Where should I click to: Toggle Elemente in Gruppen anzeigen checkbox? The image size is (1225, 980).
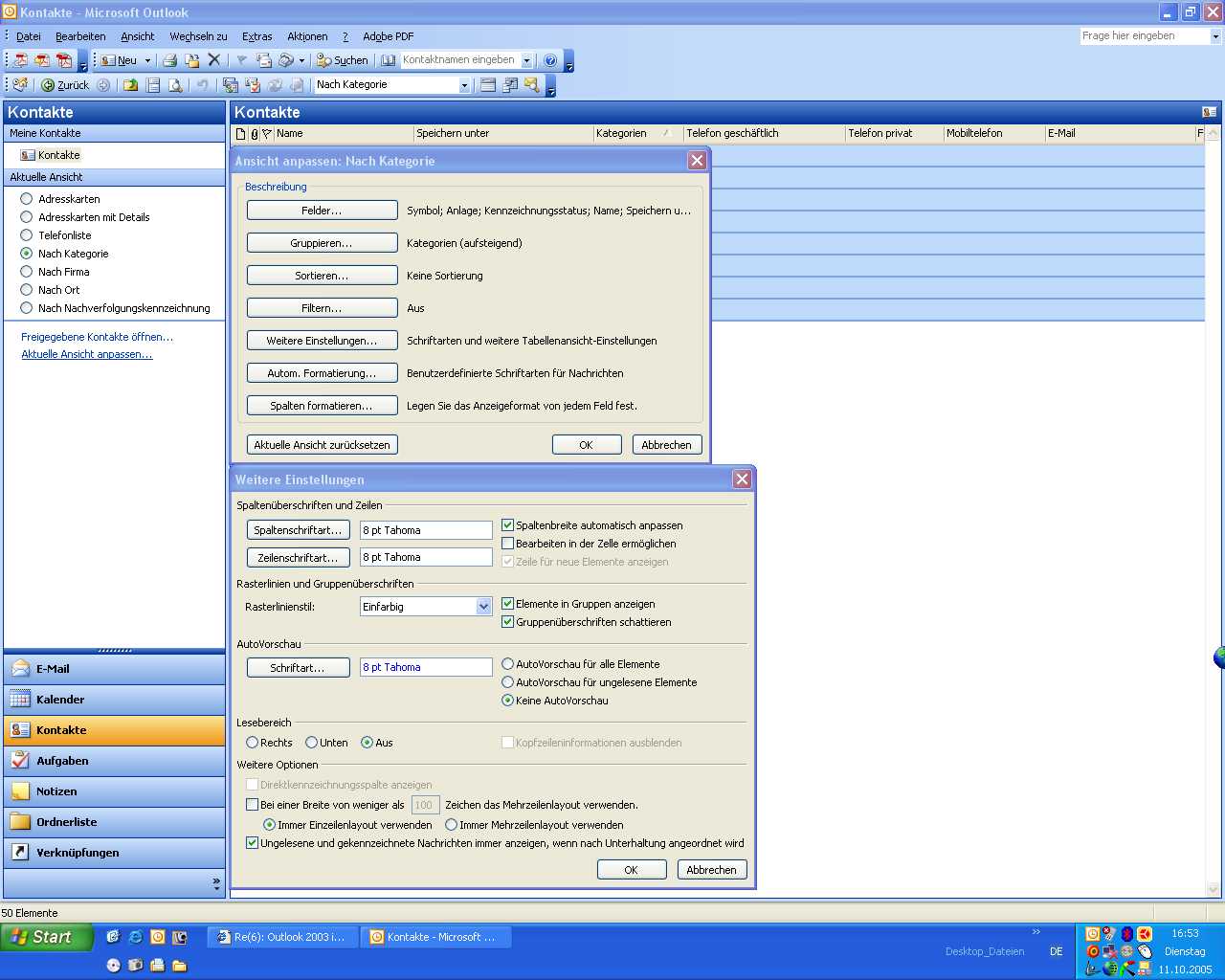[x=508, y=604]
